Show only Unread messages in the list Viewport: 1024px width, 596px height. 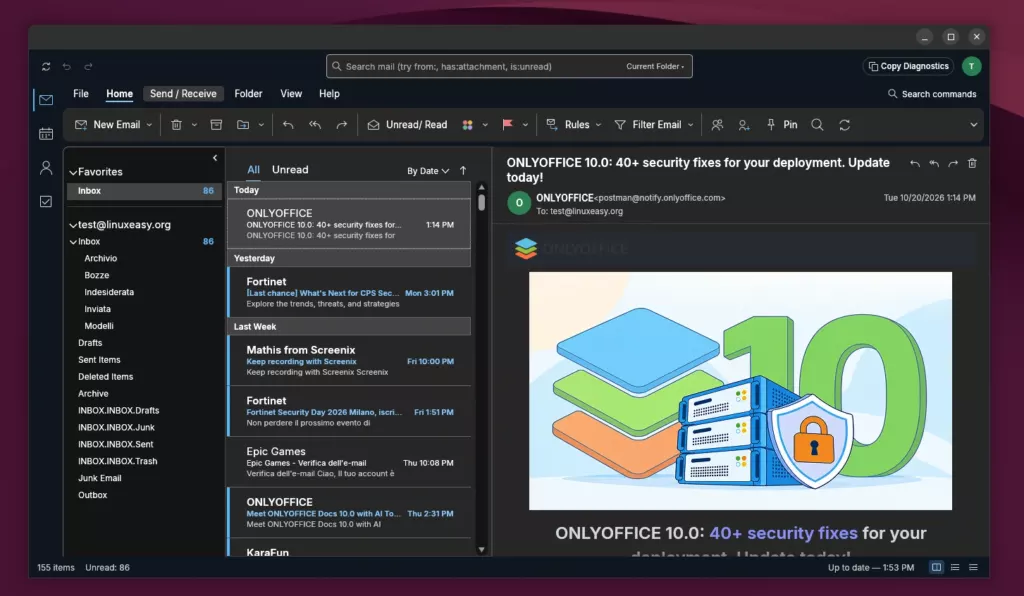coord(290,170)
